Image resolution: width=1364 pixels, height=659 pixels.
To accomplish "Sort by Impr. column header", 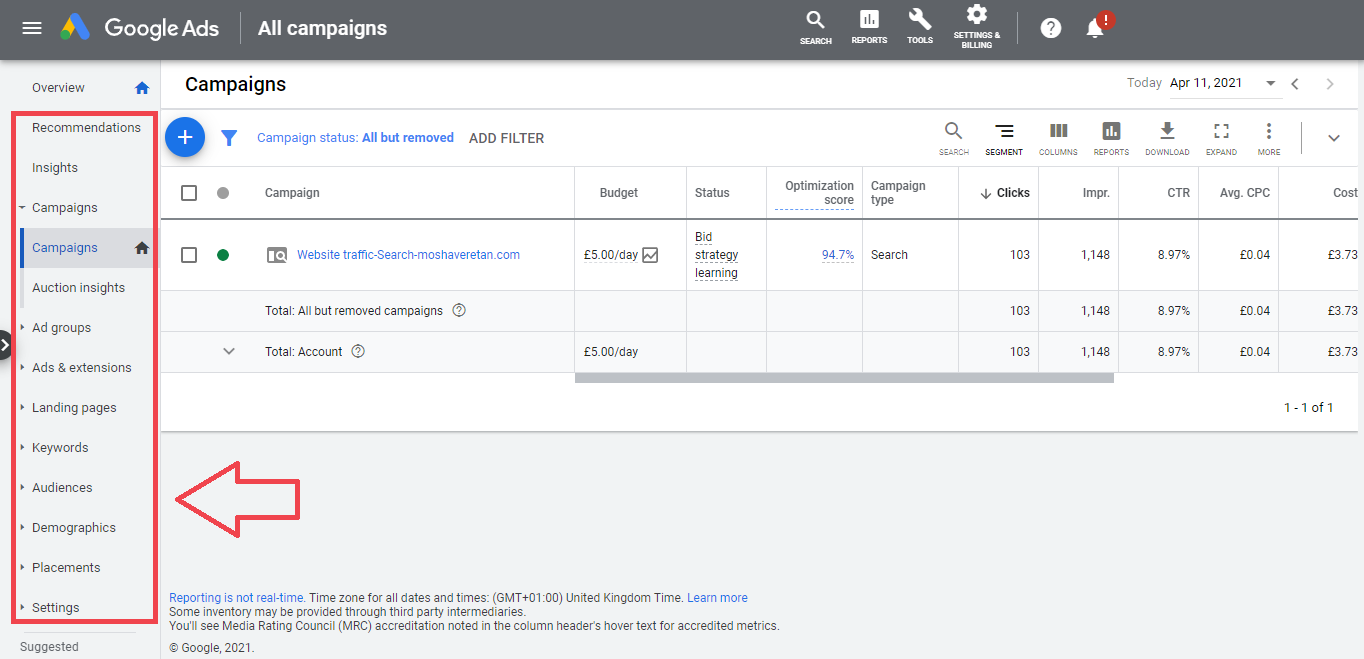I will pos(1096,193).
